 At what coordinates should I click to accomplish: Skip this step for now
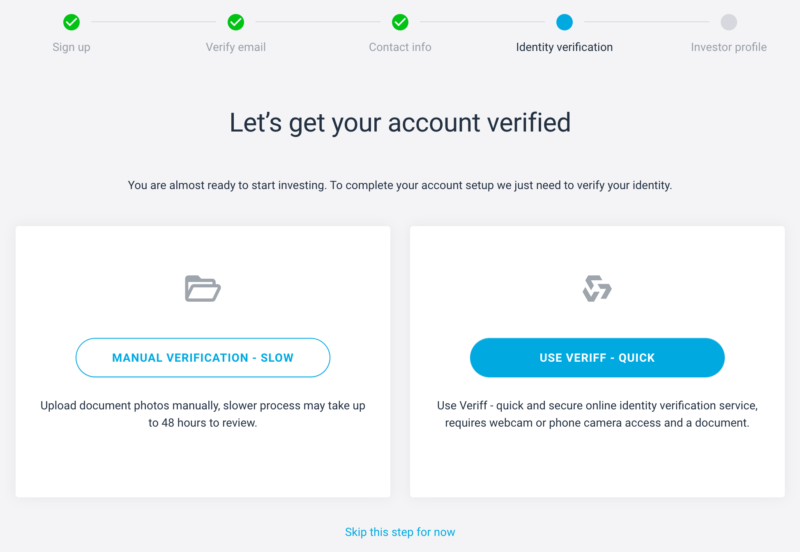coord(400,532)
